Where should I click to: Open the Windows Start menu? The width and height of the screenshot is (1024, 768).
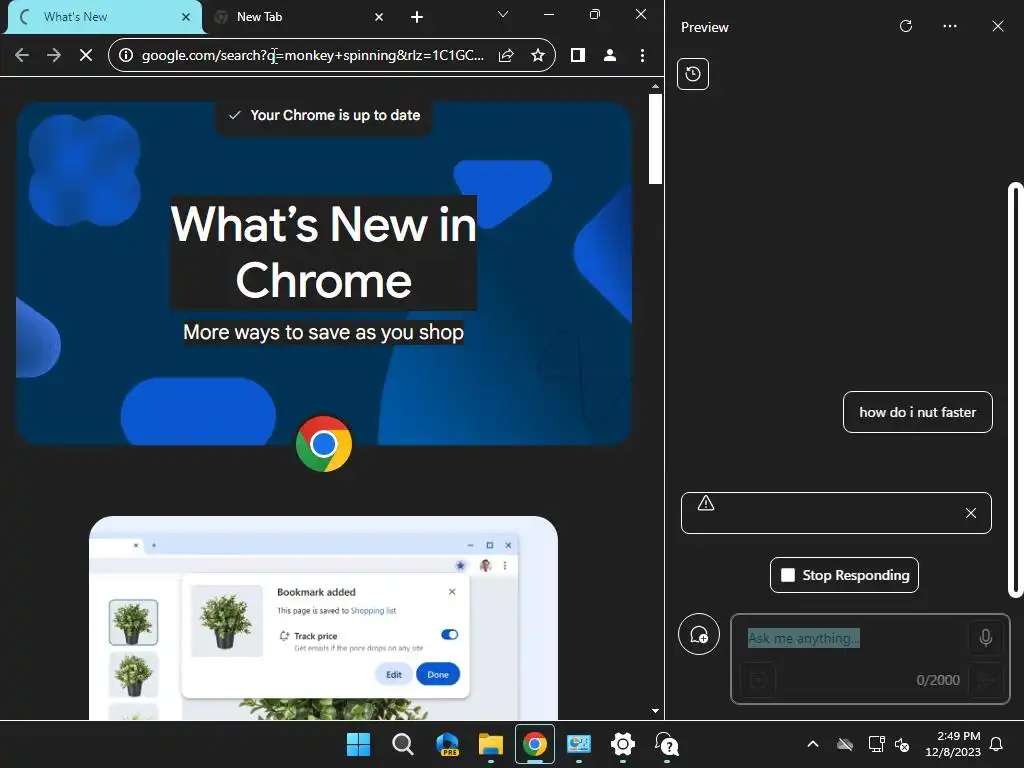(358, 744)
